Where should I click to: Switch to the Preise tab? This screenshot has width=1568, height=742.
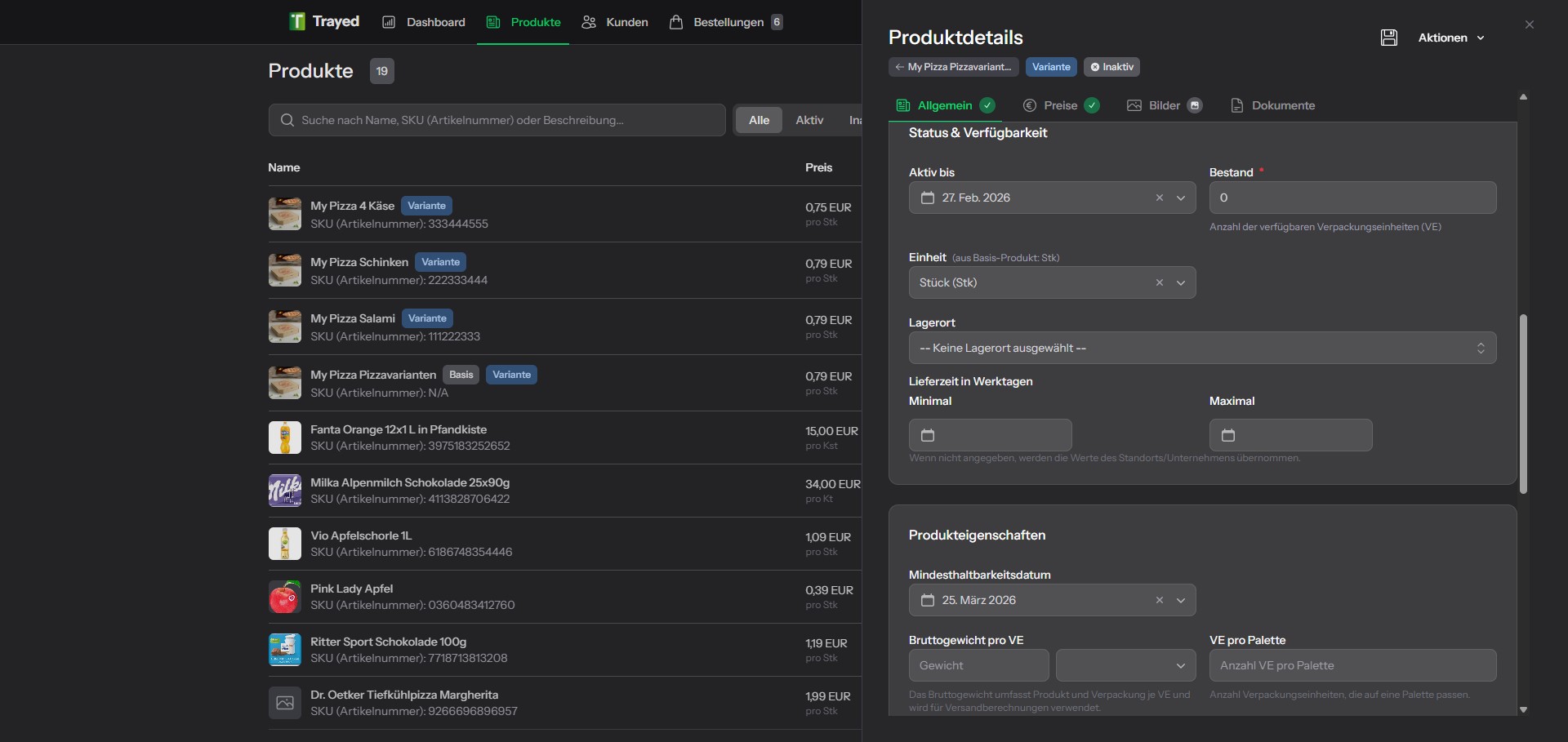pos(1061,105)
